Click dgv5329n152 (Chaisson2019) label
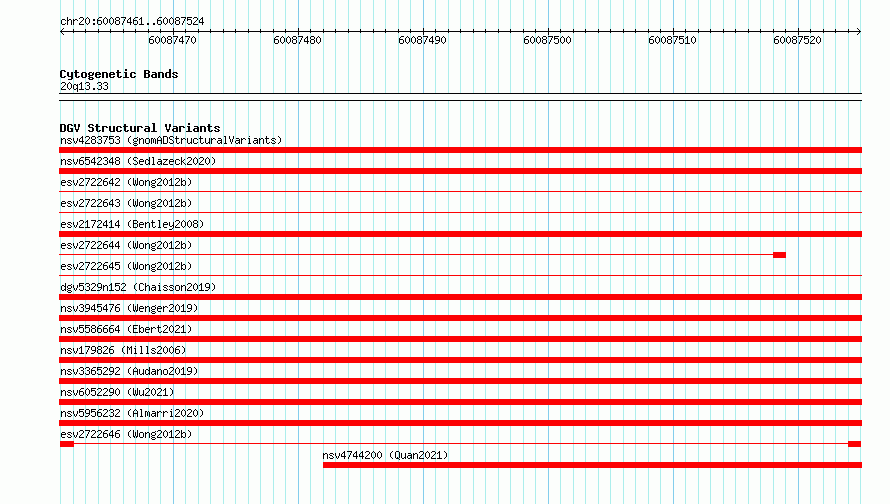 pos(138,287)
